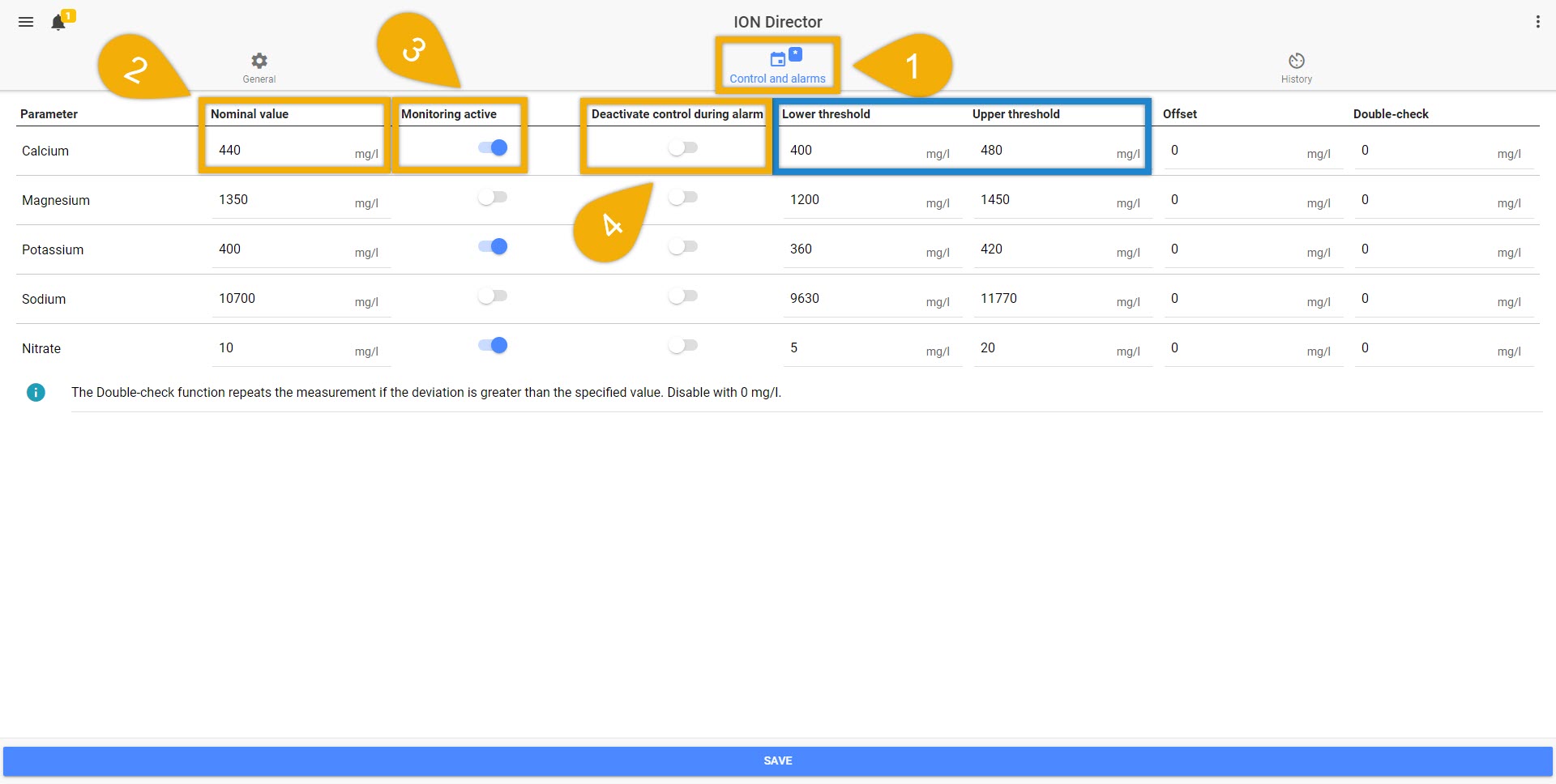Toggle deactivate control during alarm for Calcium
1556x784 pixels.
click(683, 147)
